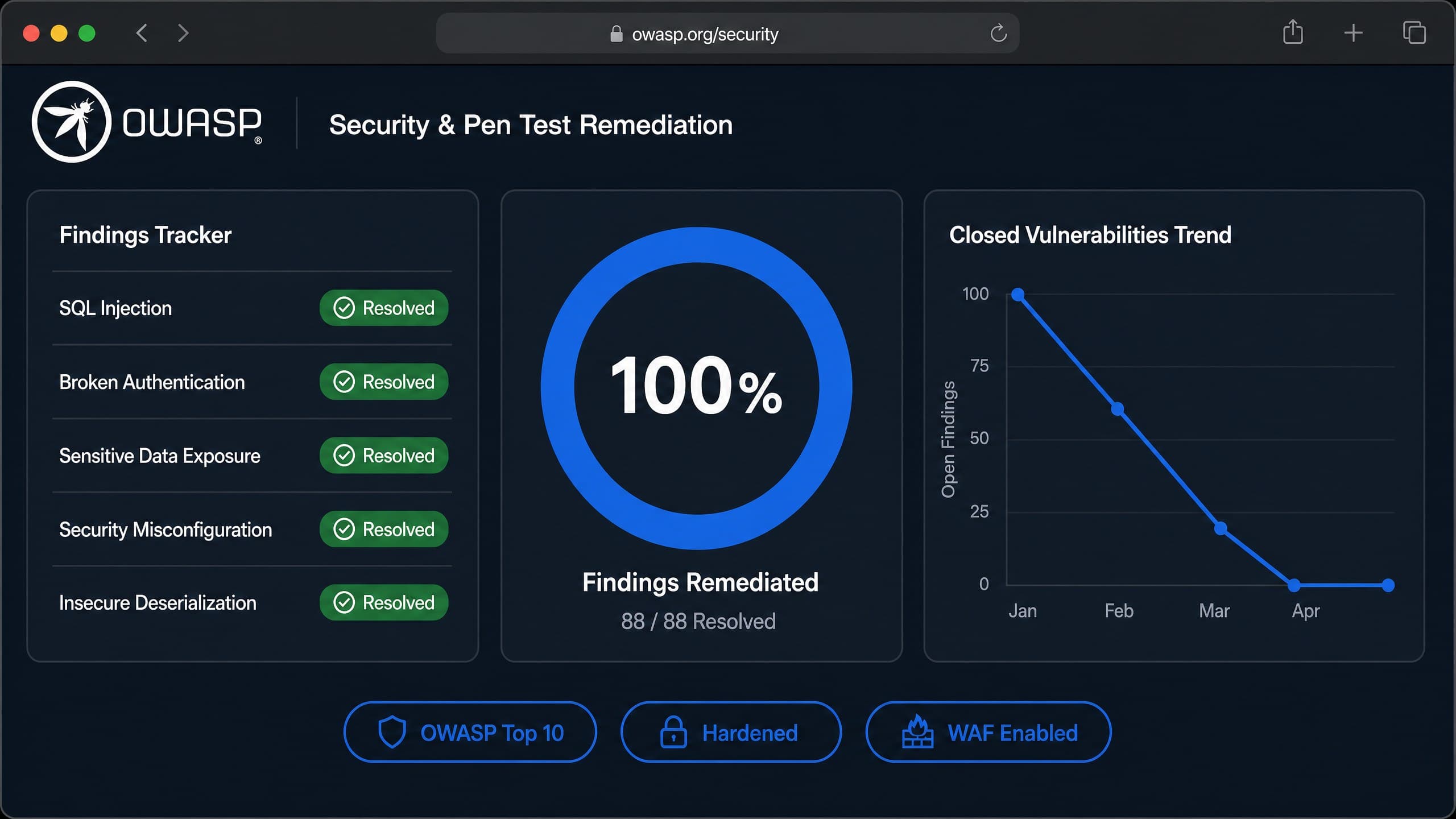Viewport: 1456px width, 819px height.
Task: Click the Apr data point on the chart
Action: click(x=1294, y=585)
